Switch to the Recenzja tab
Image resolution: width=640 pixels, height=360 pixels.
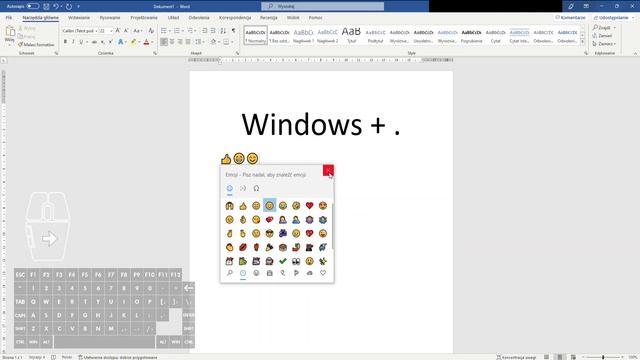point(269,18)
